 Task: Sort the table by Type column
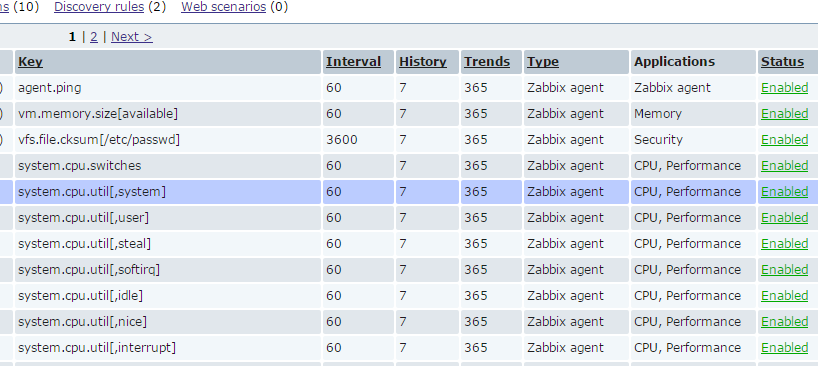point(543,62)
